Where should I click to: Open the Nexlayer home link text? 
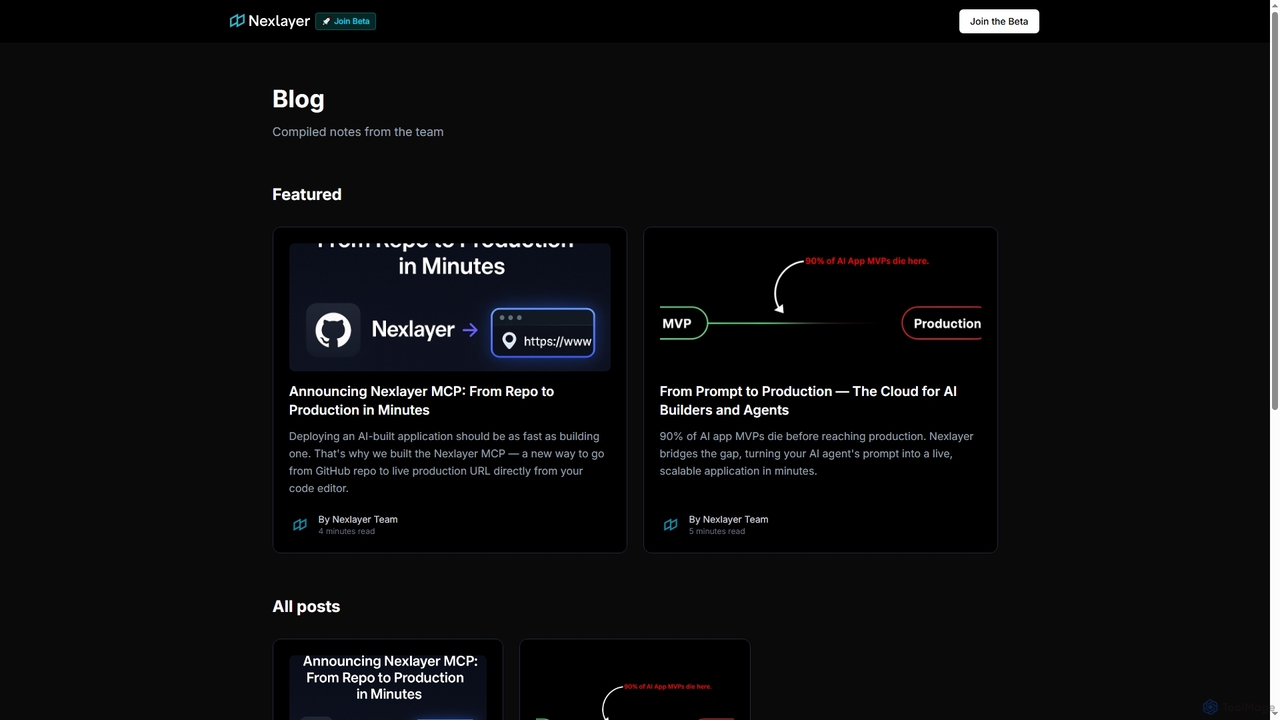tap(279, 21)
